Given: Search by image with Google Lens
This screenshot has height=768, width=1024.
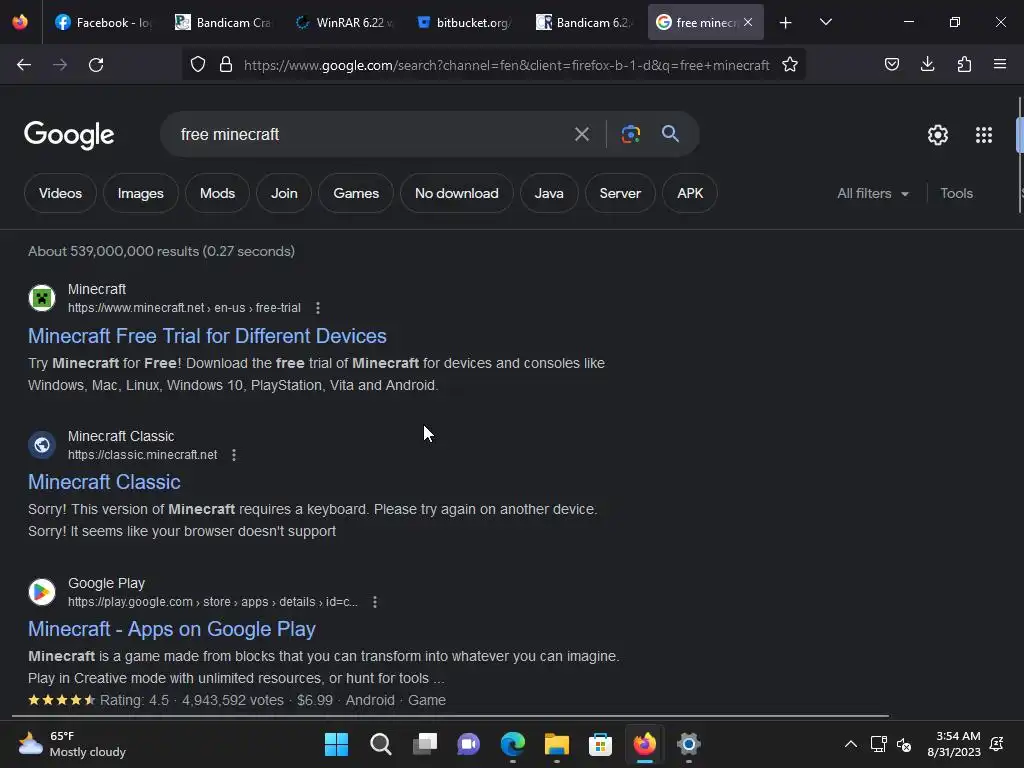Looking at the screenshot, I should [630, 135].
